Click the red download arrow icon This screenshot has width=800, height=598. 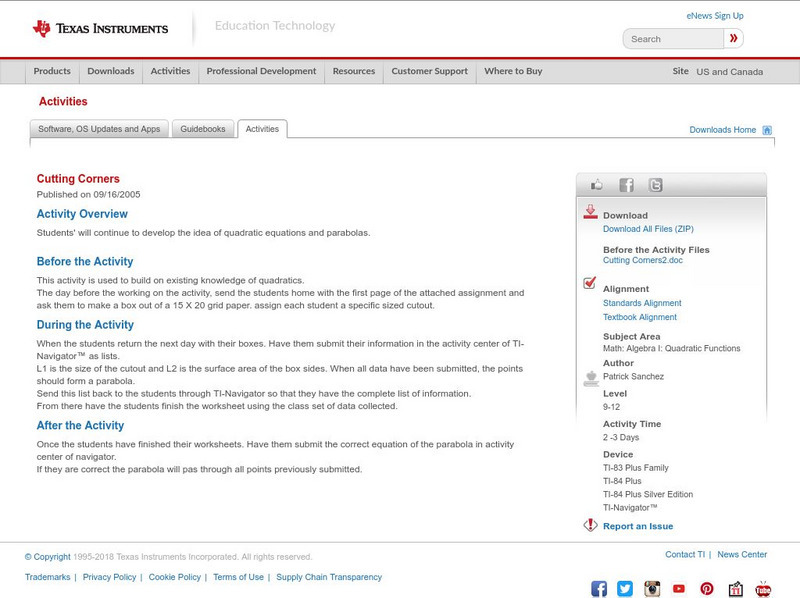pyautogui.click(x=590, y=212)
